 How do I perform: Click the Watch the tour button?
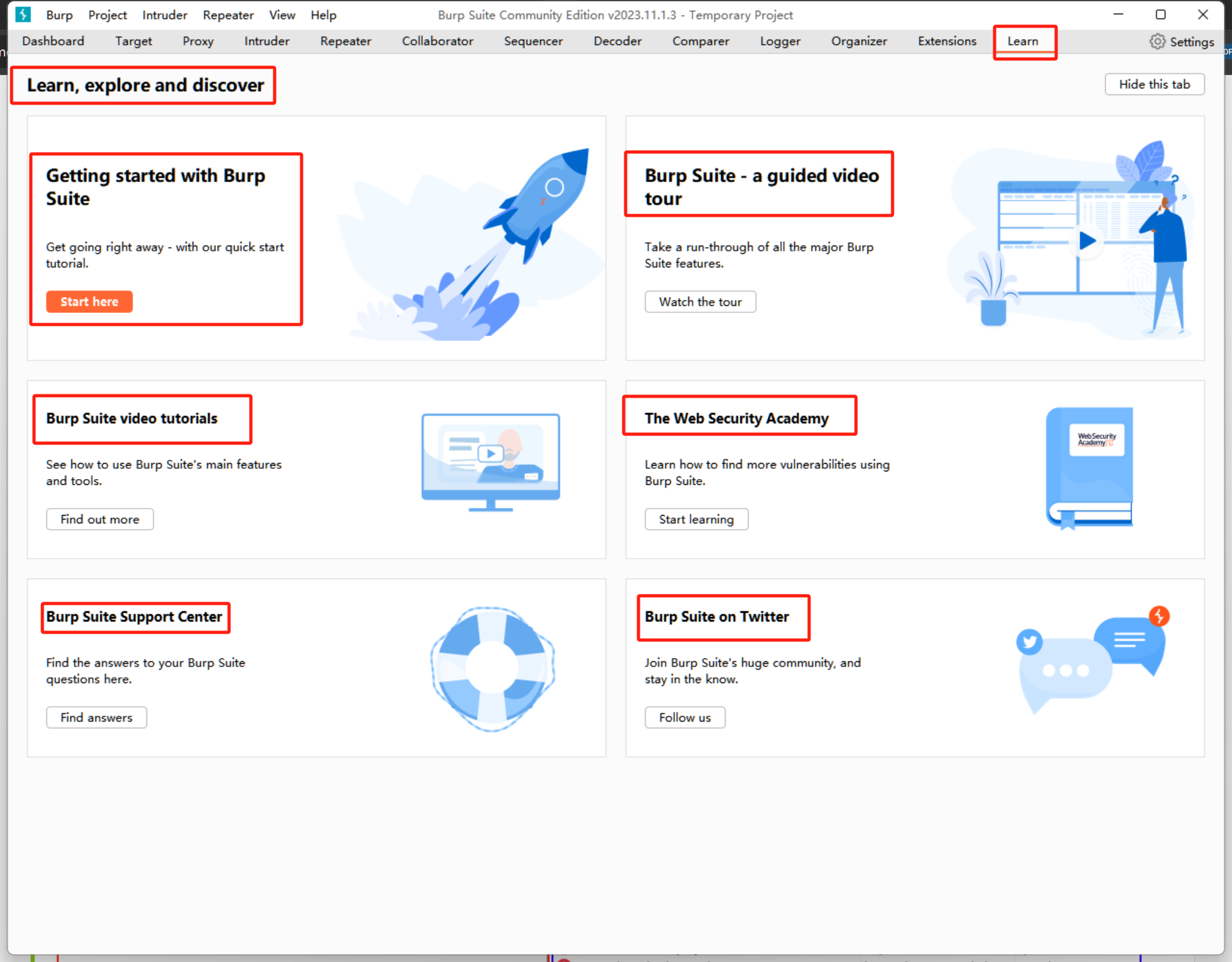(700, 301)
